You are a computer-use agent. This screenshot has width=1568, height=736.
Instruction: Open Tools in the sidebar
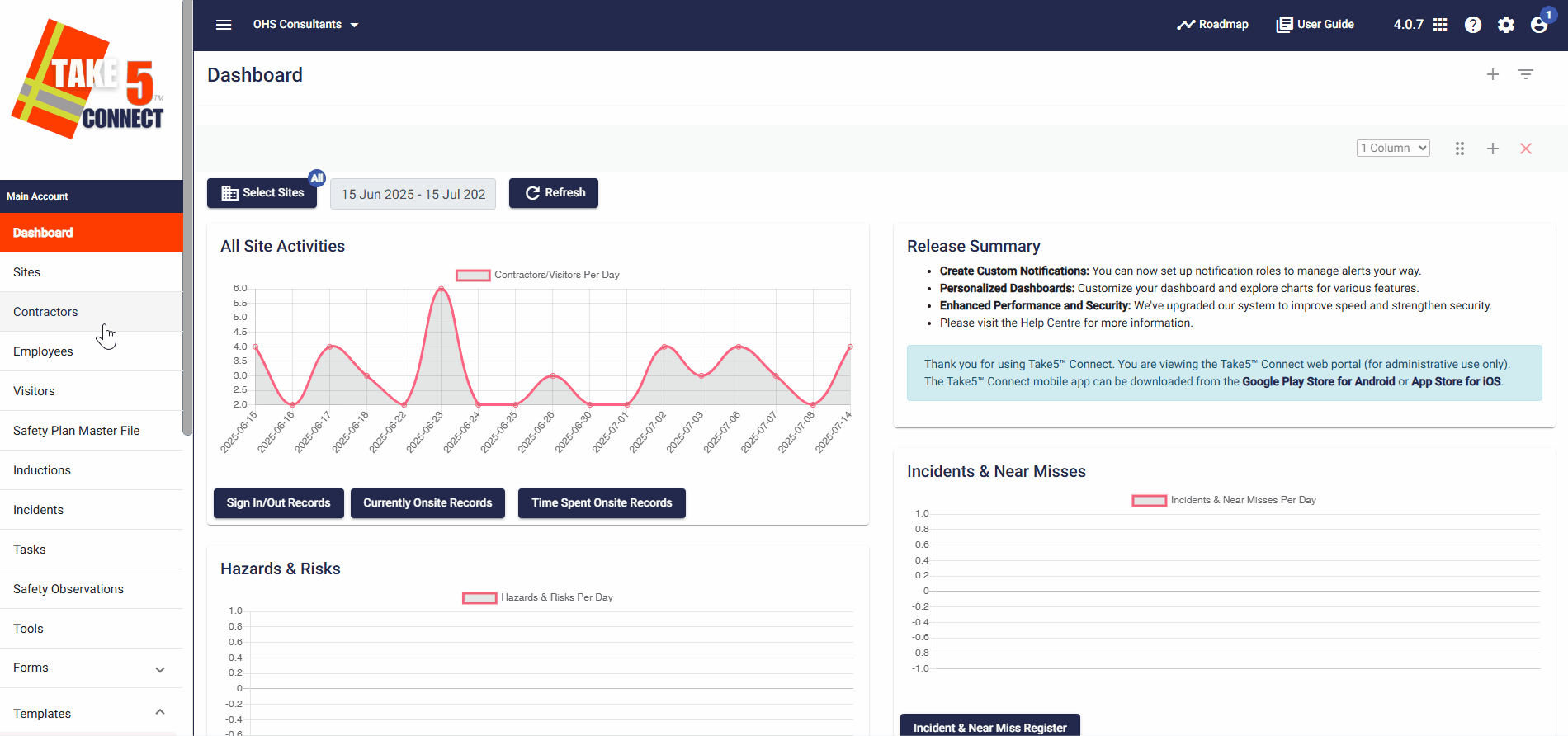coord(92,629)
